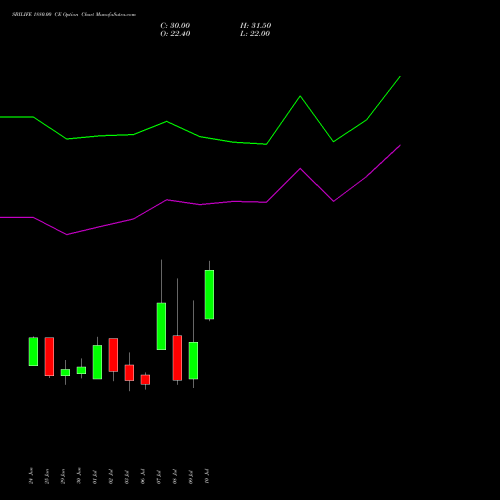Select the 25 Jun date label
Screen dimensions: 500x500
47,476
